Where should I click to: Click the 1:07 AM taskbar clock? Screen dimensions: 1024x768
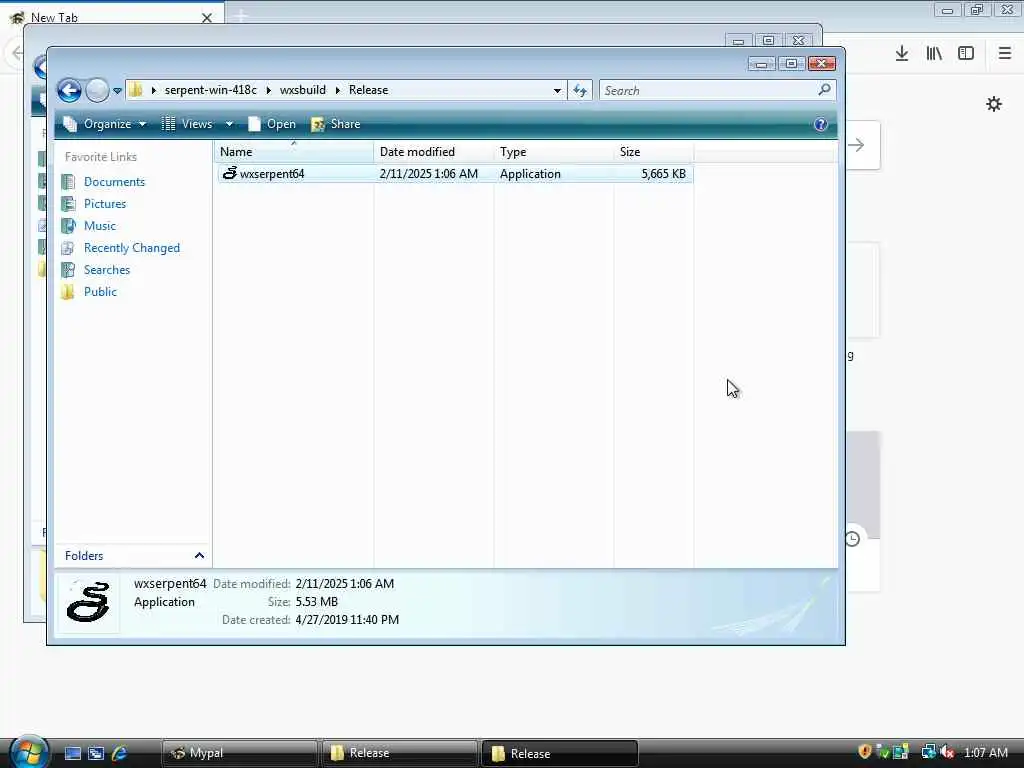(985, 752)
